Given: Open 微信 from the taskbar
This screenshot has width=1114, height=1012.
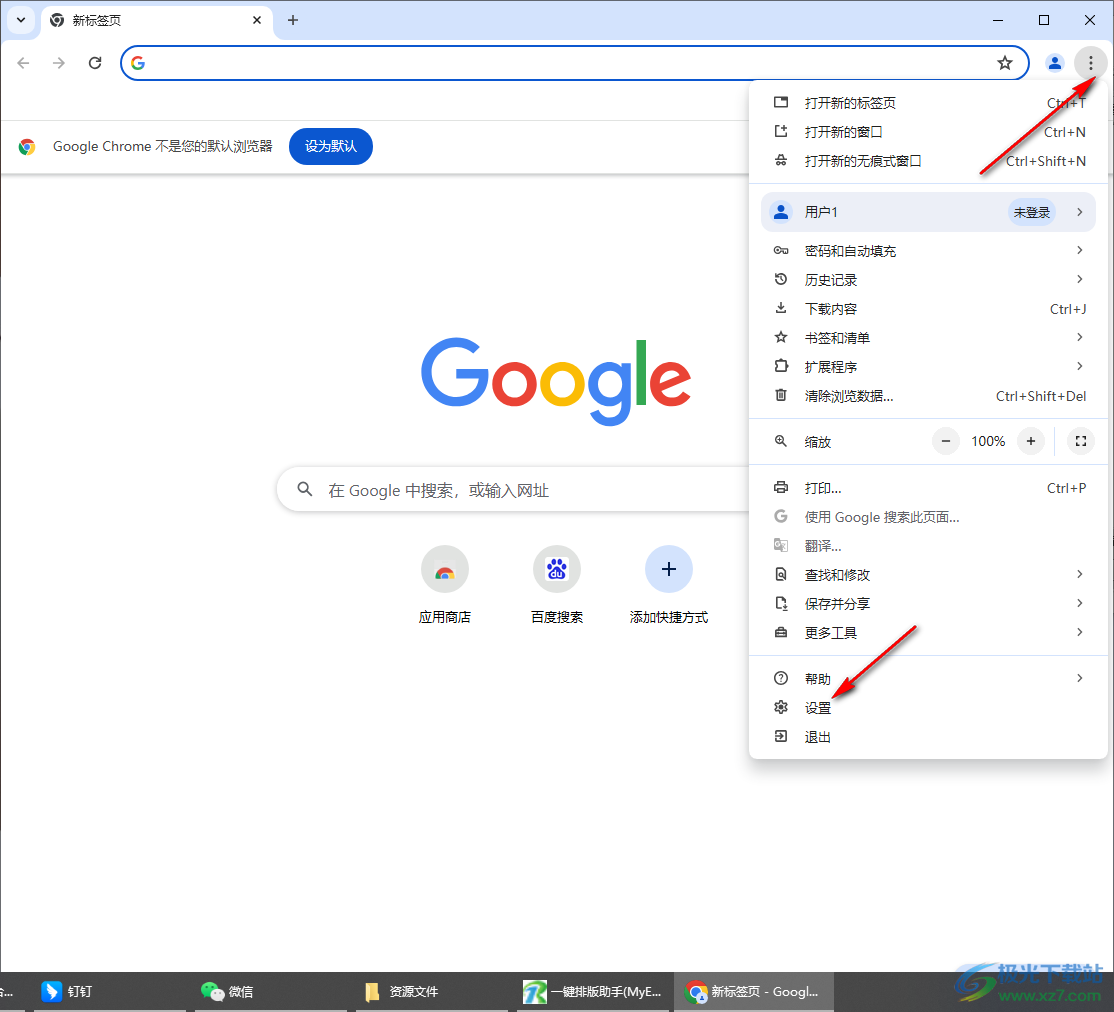Looking at the screenshot, I should [x=271, y=991].
